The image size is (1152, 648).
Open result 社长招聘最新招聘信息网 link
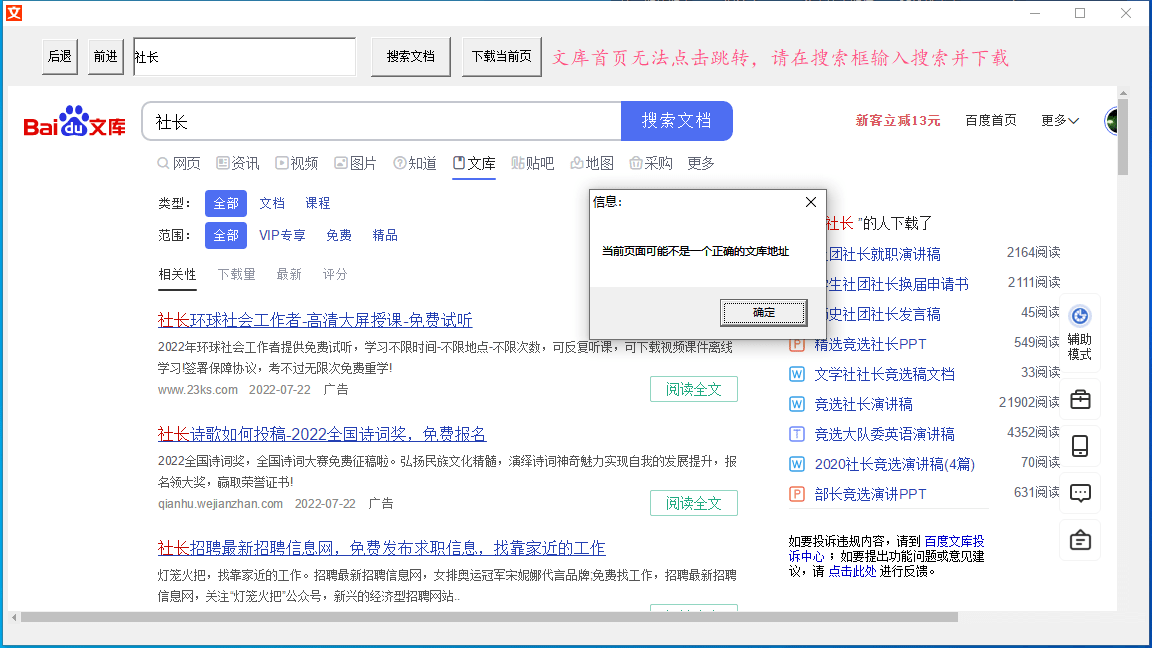[x=381, y=548]
